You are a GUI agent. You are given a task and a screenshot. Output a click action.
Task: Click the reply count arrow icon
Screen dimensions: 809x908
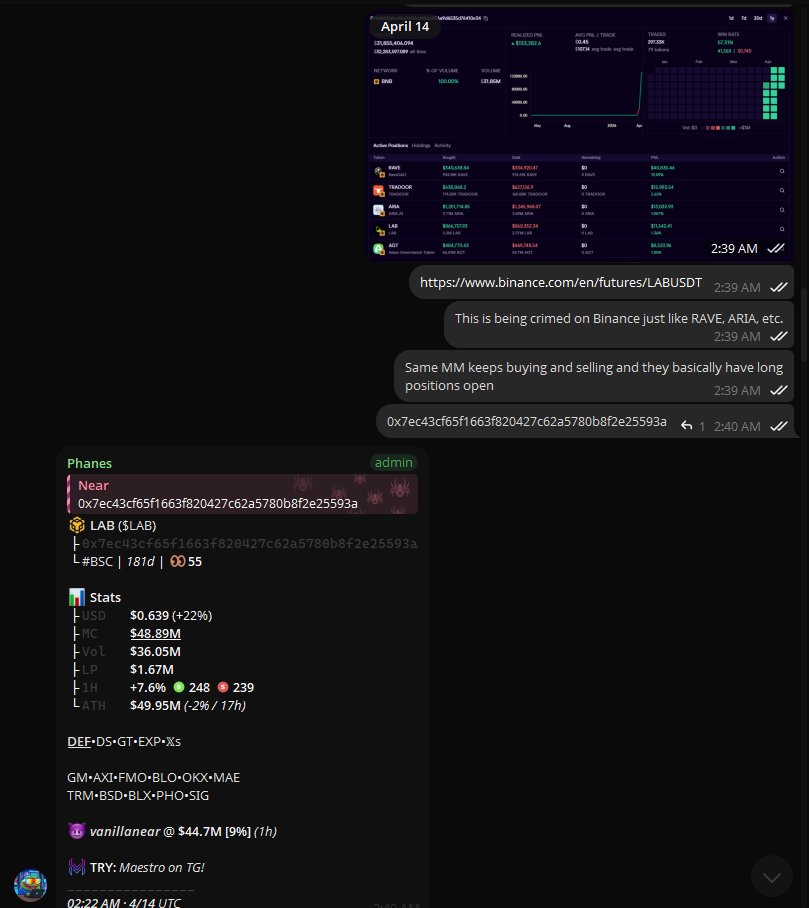pyautogui.click(x=687, y=426)
